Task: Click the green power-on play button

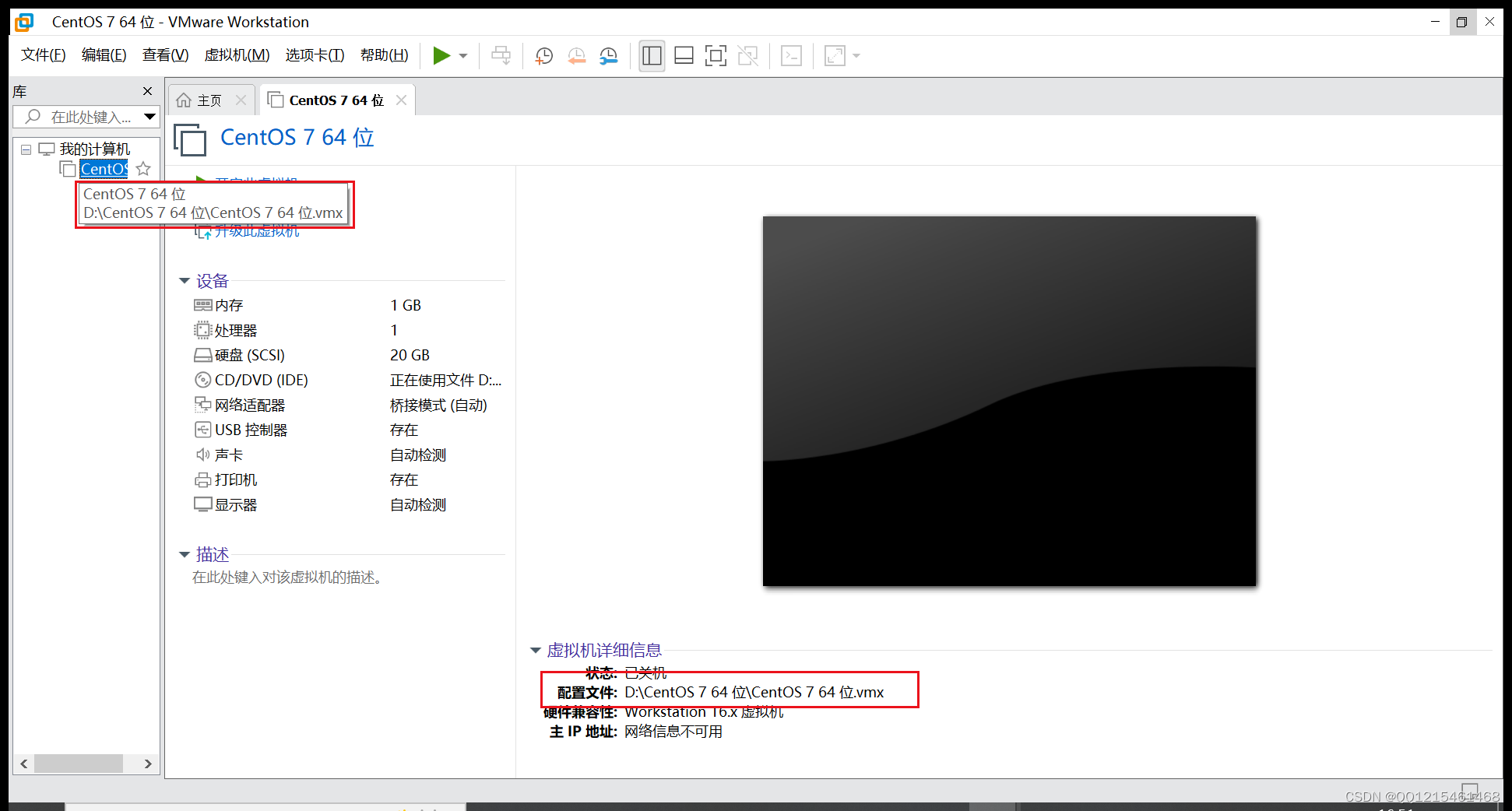Action: coord(441,55)
